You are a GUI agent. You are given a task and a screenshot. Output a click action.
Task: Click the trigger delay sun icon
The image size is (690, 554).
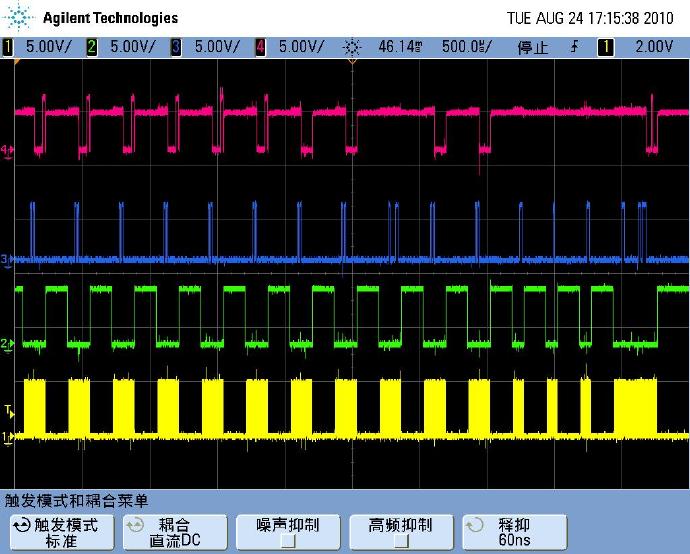[x=352, y=47]
